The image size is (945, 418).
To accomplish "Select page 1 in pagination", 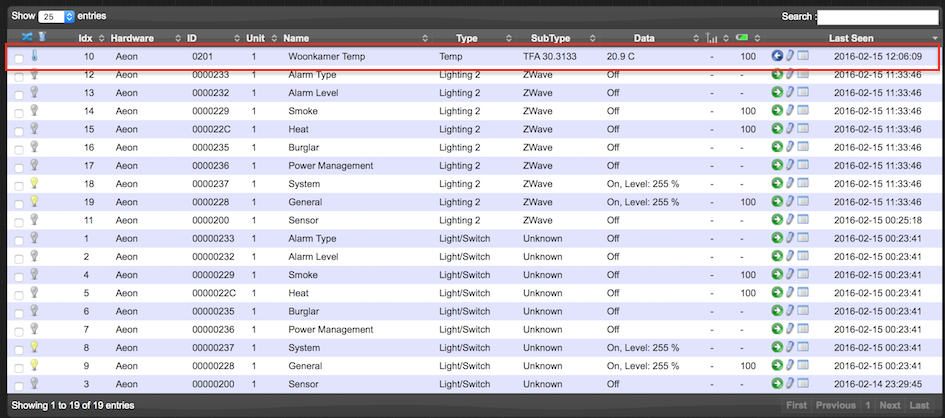I will point(868,405).
